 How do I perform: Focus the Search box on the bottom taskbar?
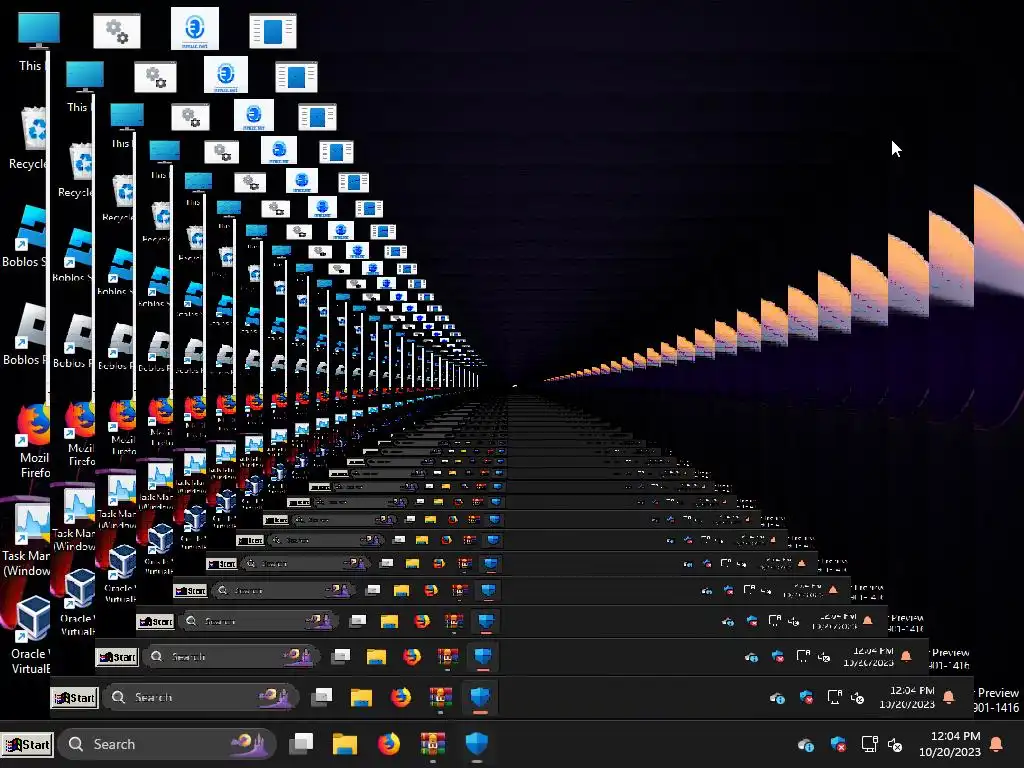167,744
